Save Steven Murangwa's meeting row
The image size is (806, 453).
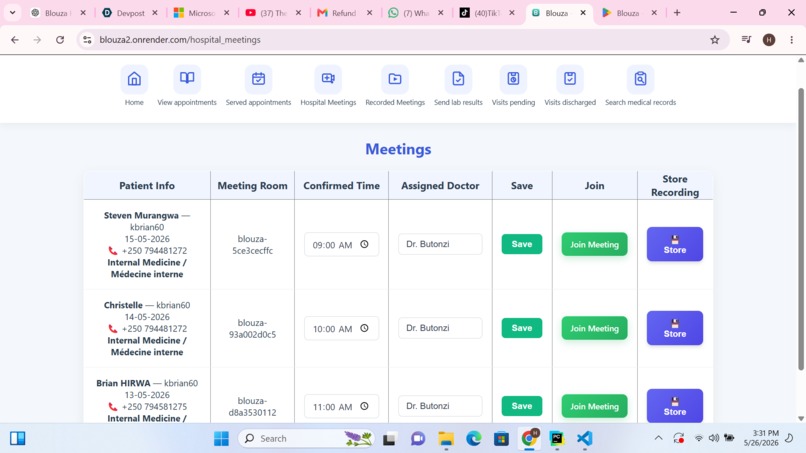[522, 244]
